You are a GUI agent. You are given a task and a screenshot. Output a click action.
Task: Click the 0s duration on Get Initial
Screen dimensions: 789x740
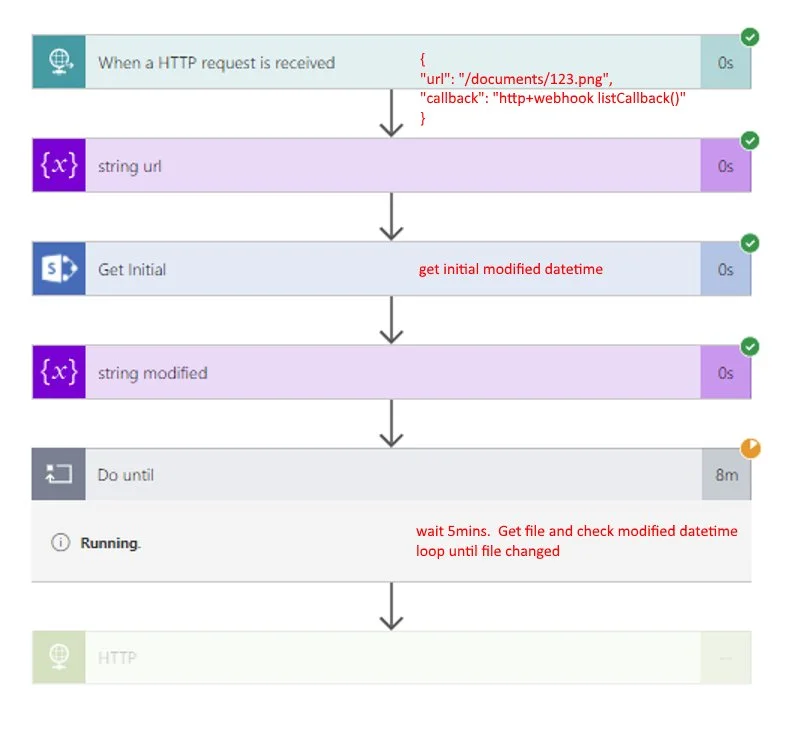pos(726,269)
